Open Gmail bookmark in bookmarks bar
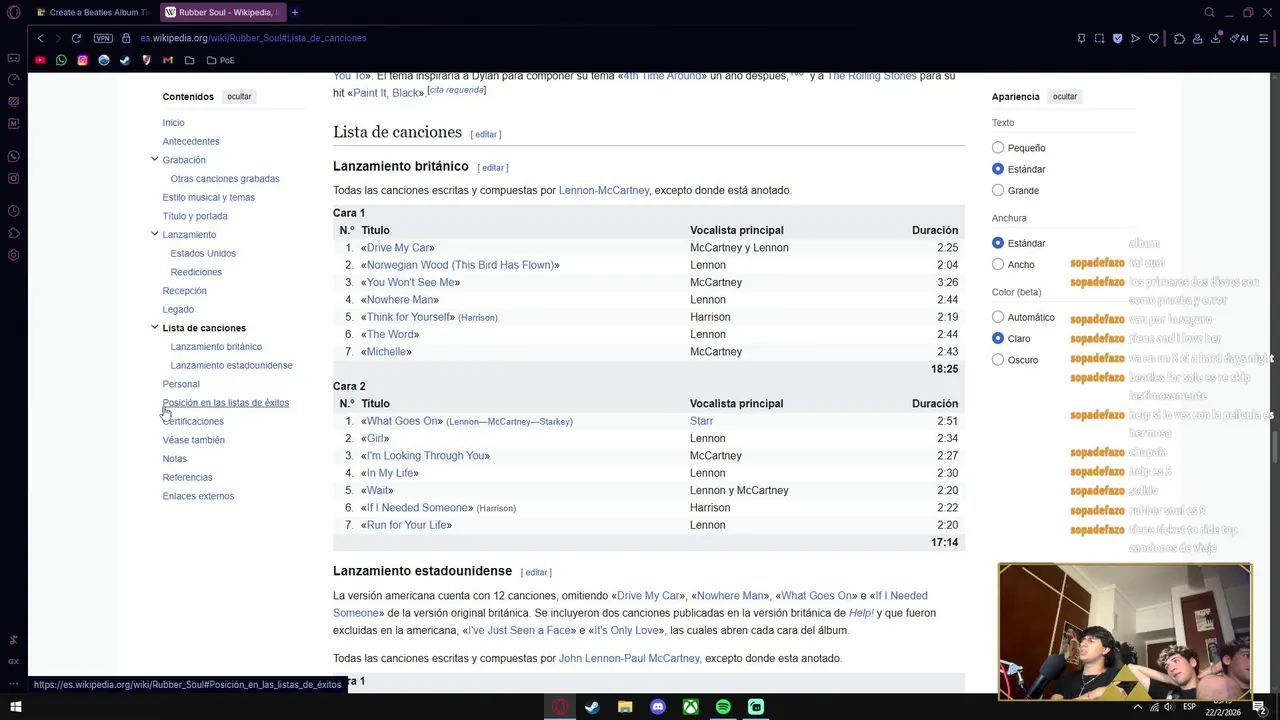This screenshot has width=1280, height=720. [x=168, y=60]
